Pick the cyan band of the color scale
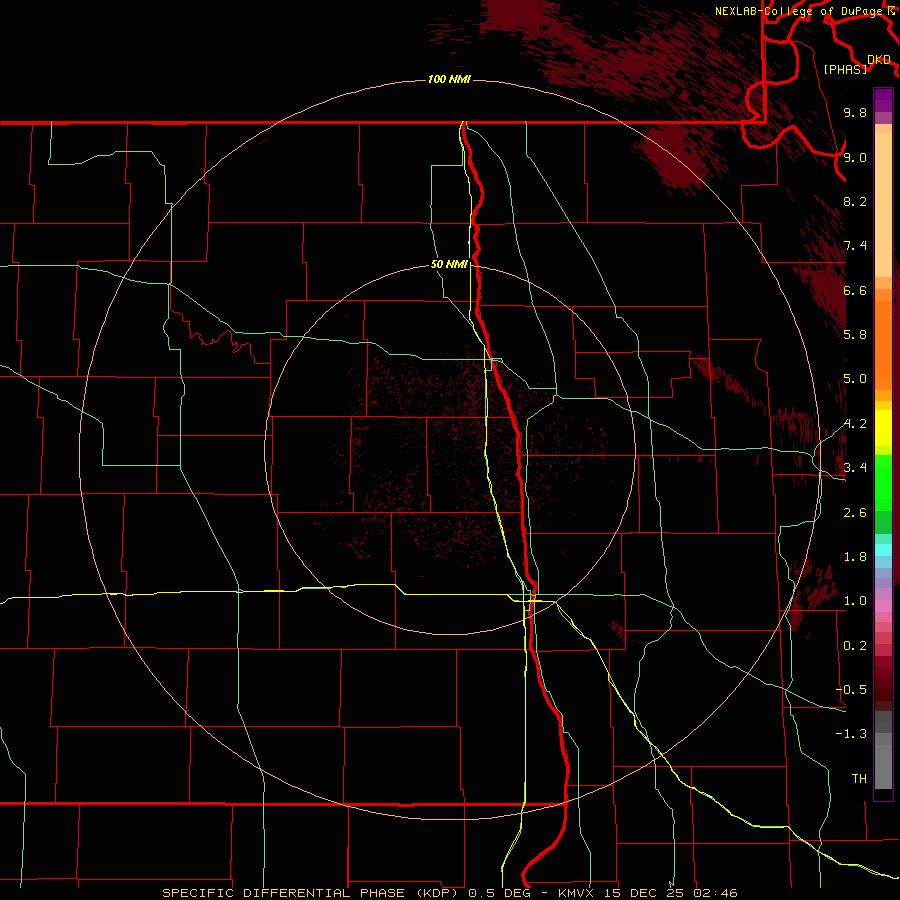The height and width of the screenshot is (900, 900). tap(883, 550)
